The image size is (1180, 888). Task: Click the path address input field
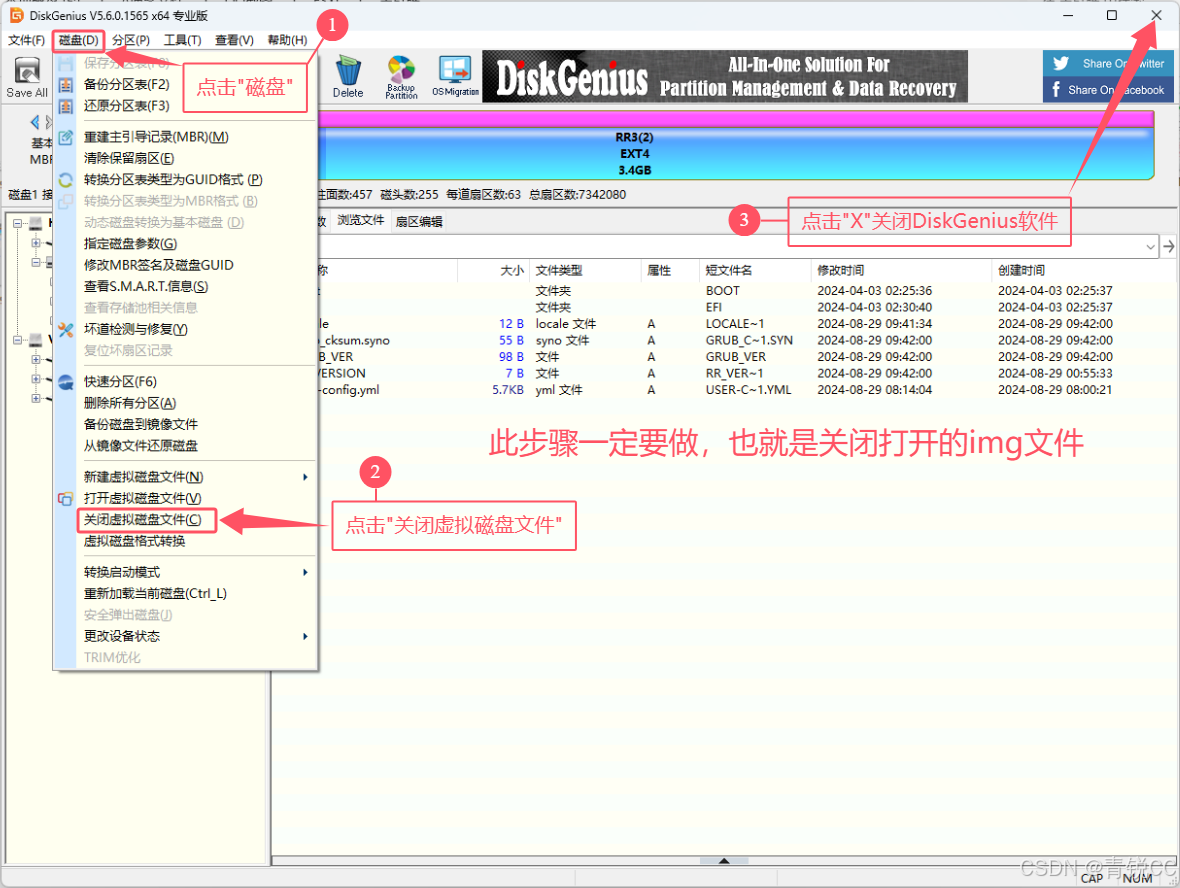click(x=728, y=246)
